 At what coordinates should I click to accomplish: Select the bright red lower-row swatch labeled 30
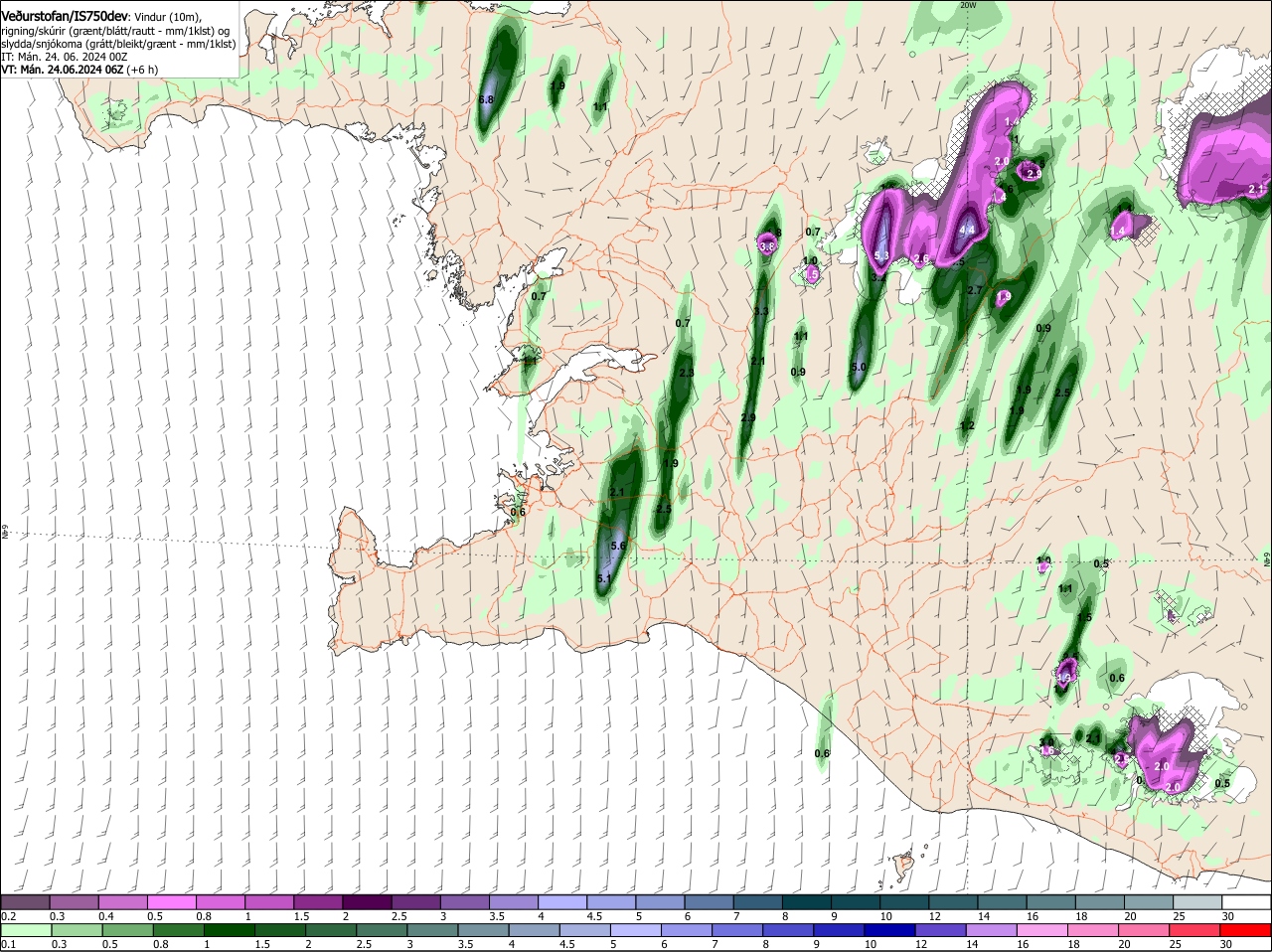point(1246,930)
